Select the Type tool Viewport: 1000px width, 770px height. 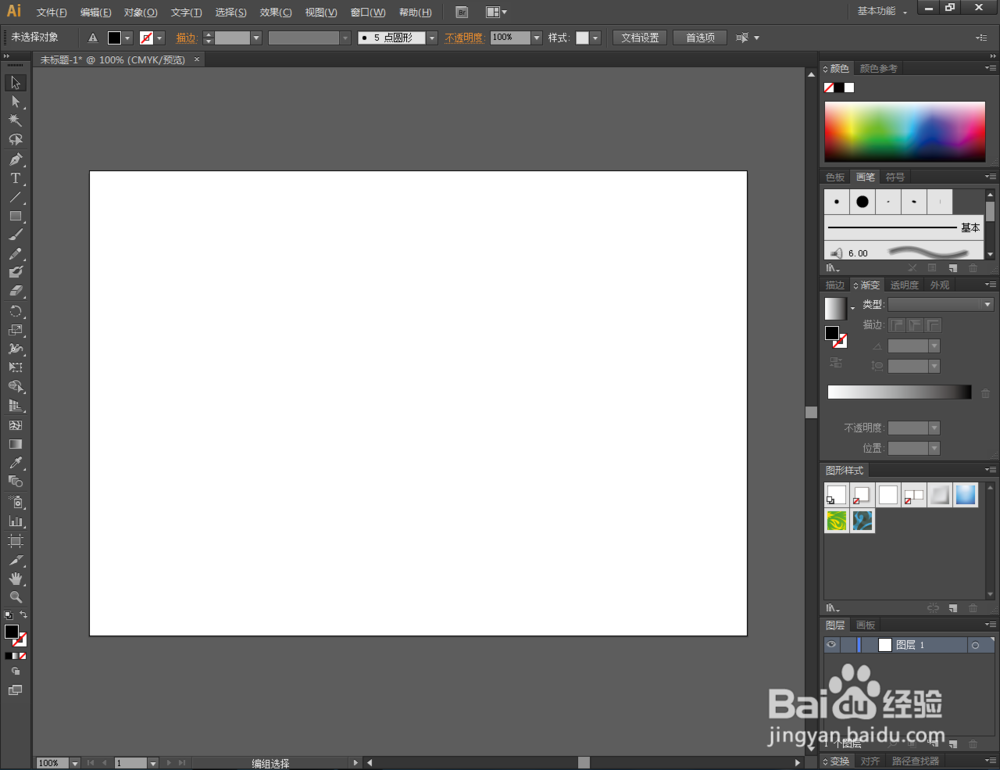click(x=15, y=179)
